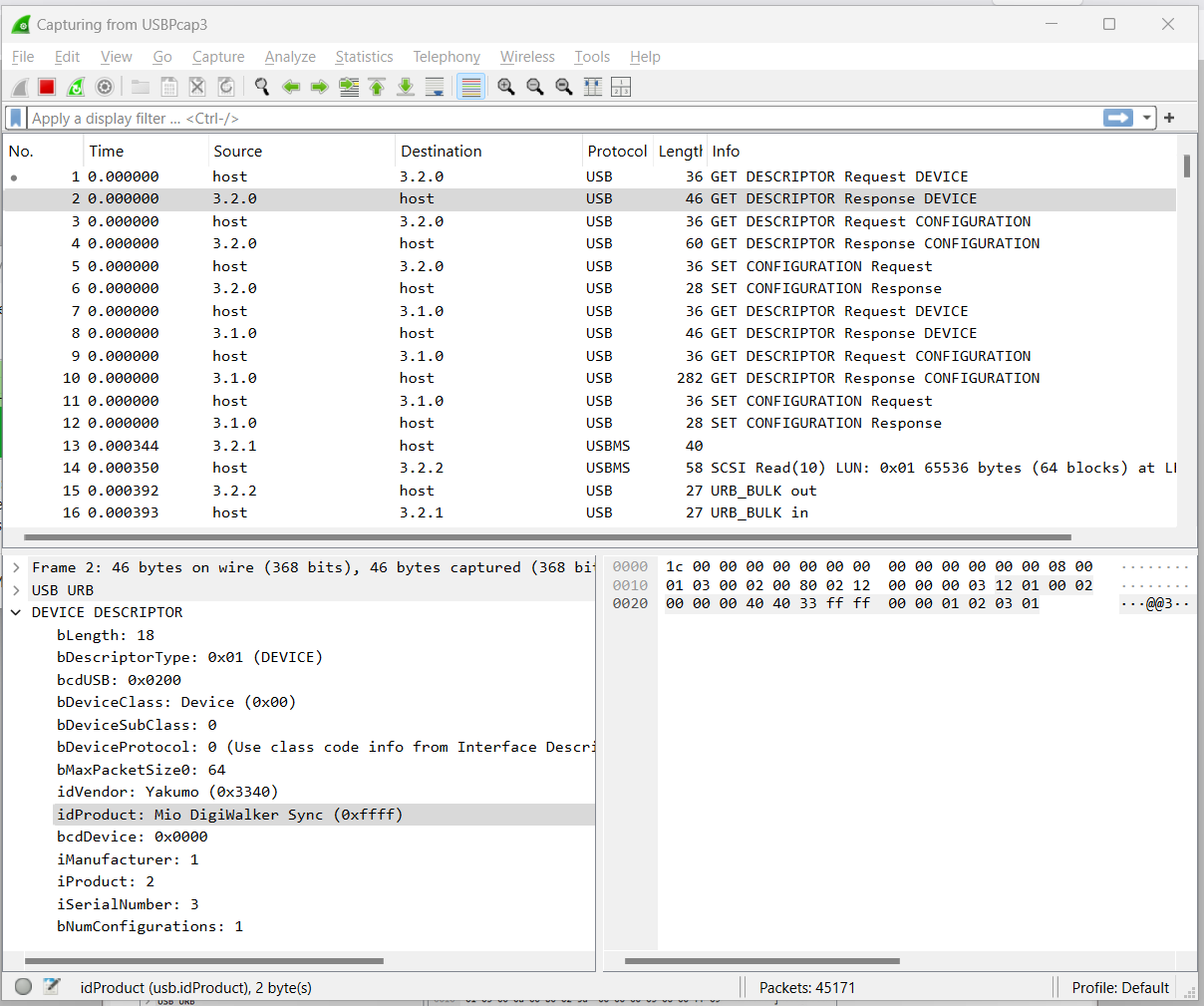Image resolution: width=1204 pixels, height=1006 pixels.
Task: Go to specified packet icon
Action: [349, 87]
